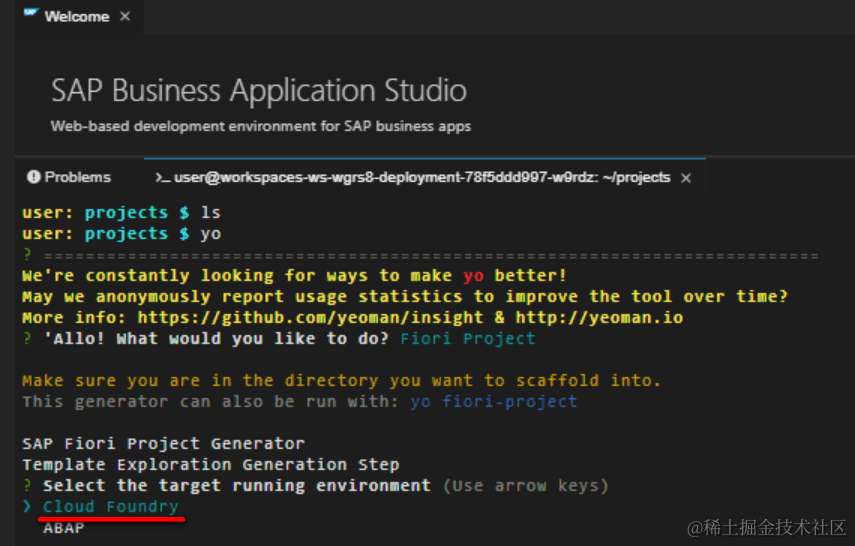Screen dimensions: 855x546
Task: Select Cloud Foundry environment option
Action: click(110, 507)
